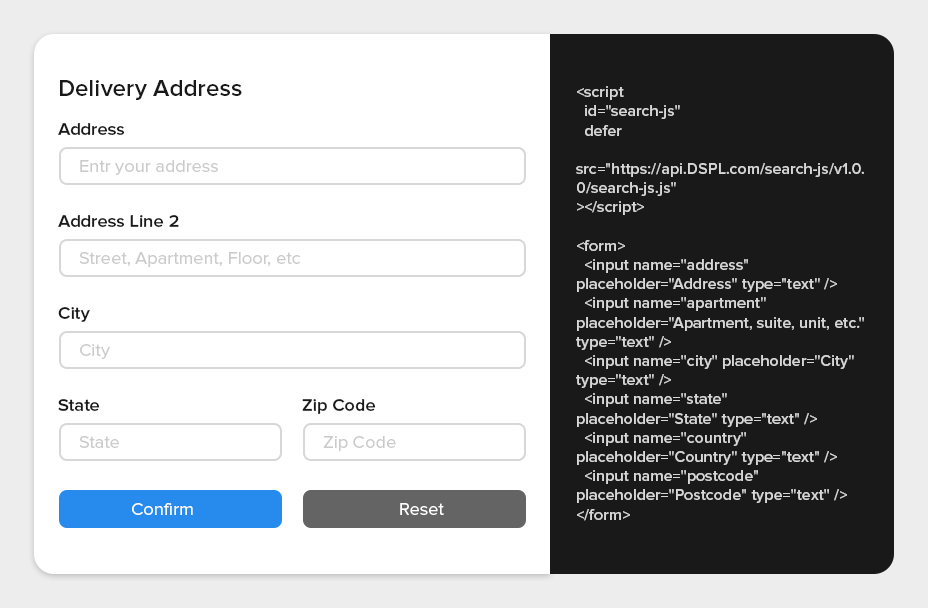Focus the Address Line 2 text box
928x608 pixels.
(x=292, y=258)
